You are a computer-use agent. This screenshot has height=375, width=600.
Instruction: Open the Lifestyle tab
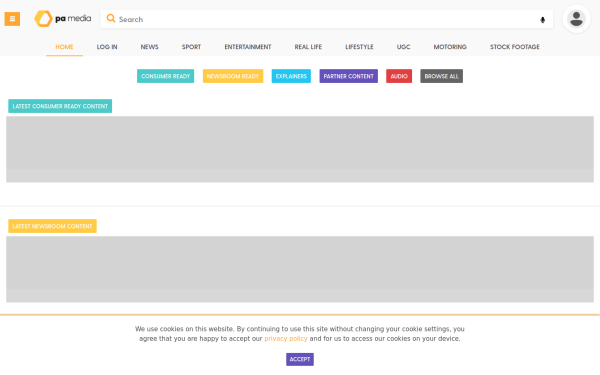pos(359,47)
